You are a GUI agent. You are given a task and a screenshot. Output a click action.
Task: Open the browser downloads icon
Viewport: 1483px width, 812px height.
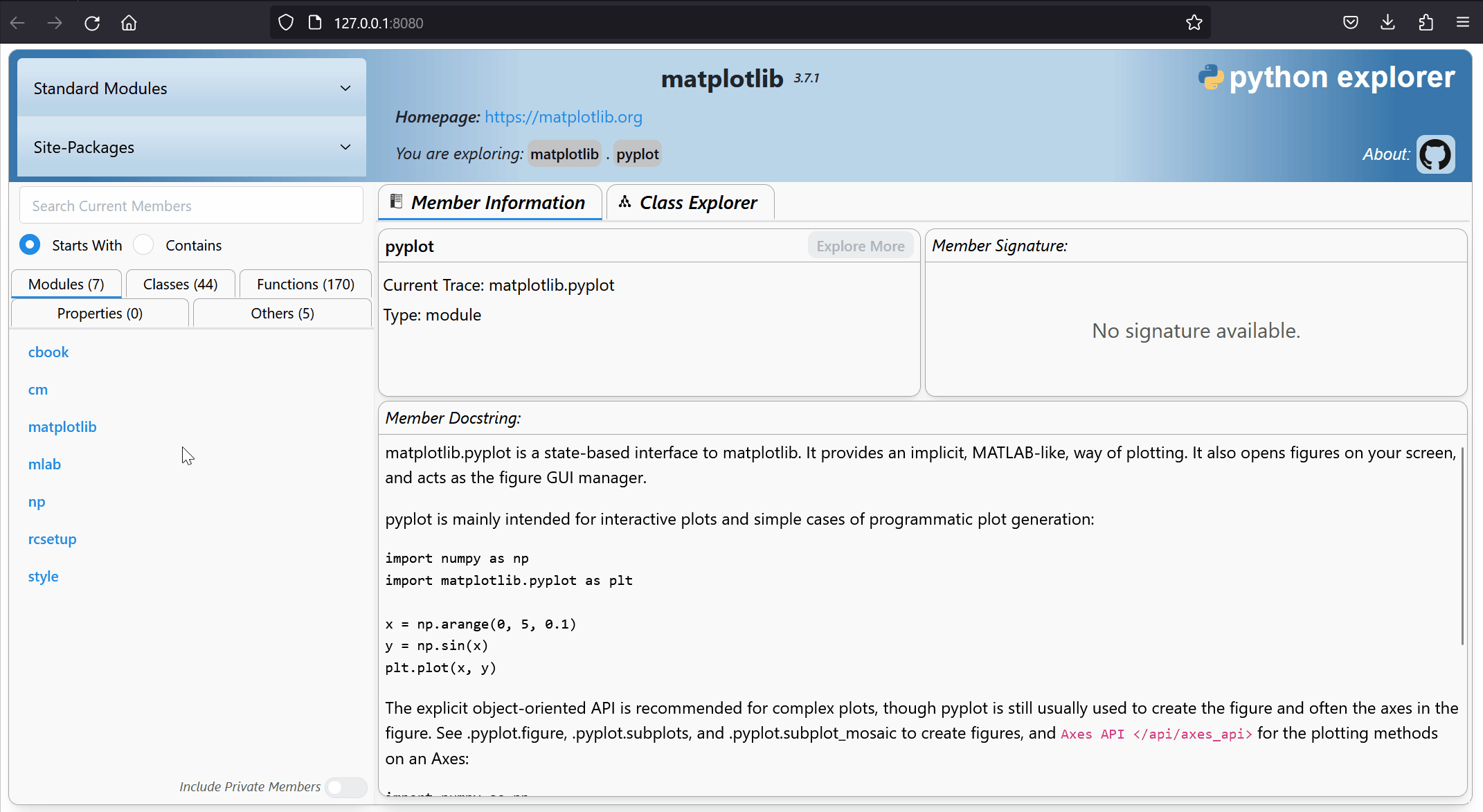tap(1387, 23)
